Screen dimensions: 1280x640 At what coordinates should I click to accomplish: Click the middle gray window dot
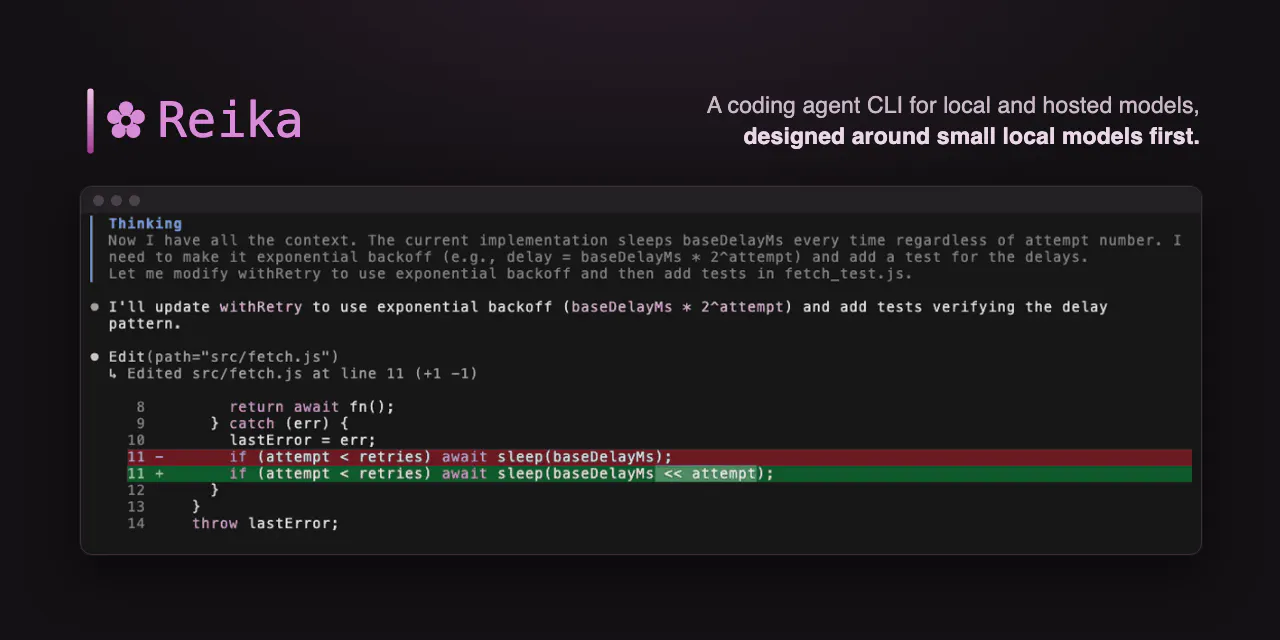[x=116, y=200]
